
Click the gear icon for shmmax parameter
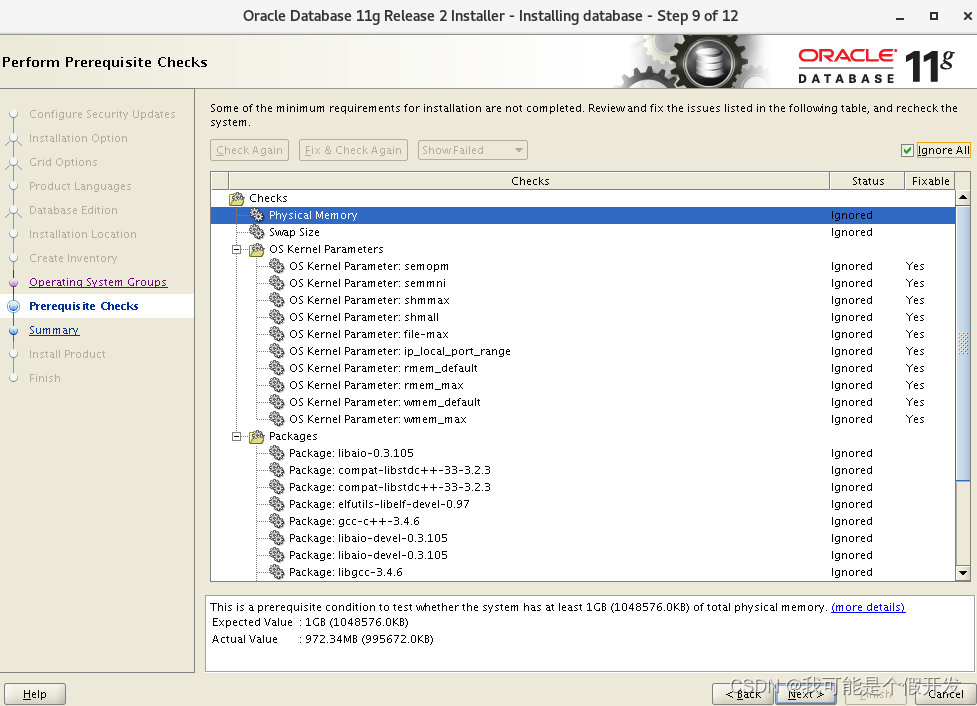coord(277,300)
